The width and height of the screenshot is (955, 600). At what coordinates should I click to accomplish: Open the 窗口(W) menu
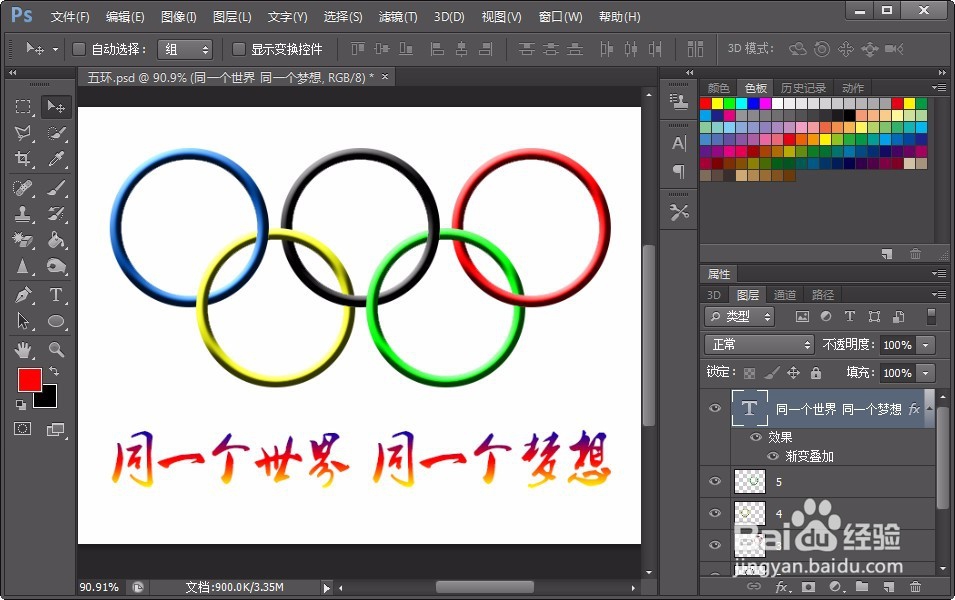pos(560,17)
